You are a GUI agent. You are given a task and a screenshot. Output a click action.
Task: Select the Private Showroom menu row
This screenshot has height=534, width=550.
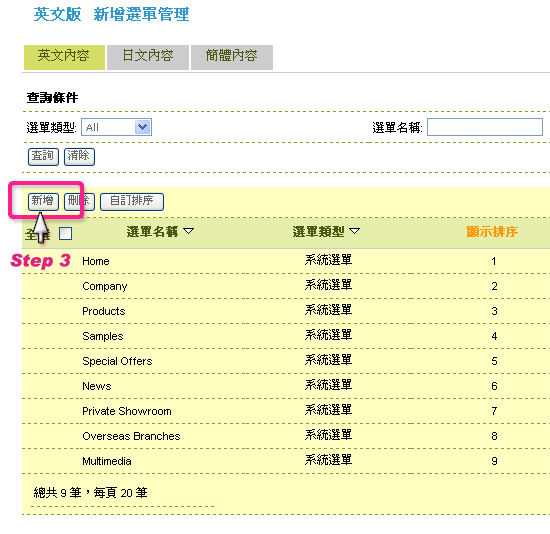point(286,411)
